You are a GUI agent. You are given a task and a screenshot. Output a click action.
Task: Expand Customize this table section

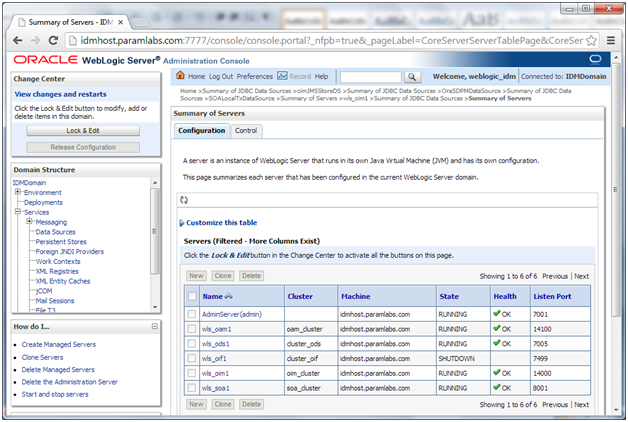181,223
